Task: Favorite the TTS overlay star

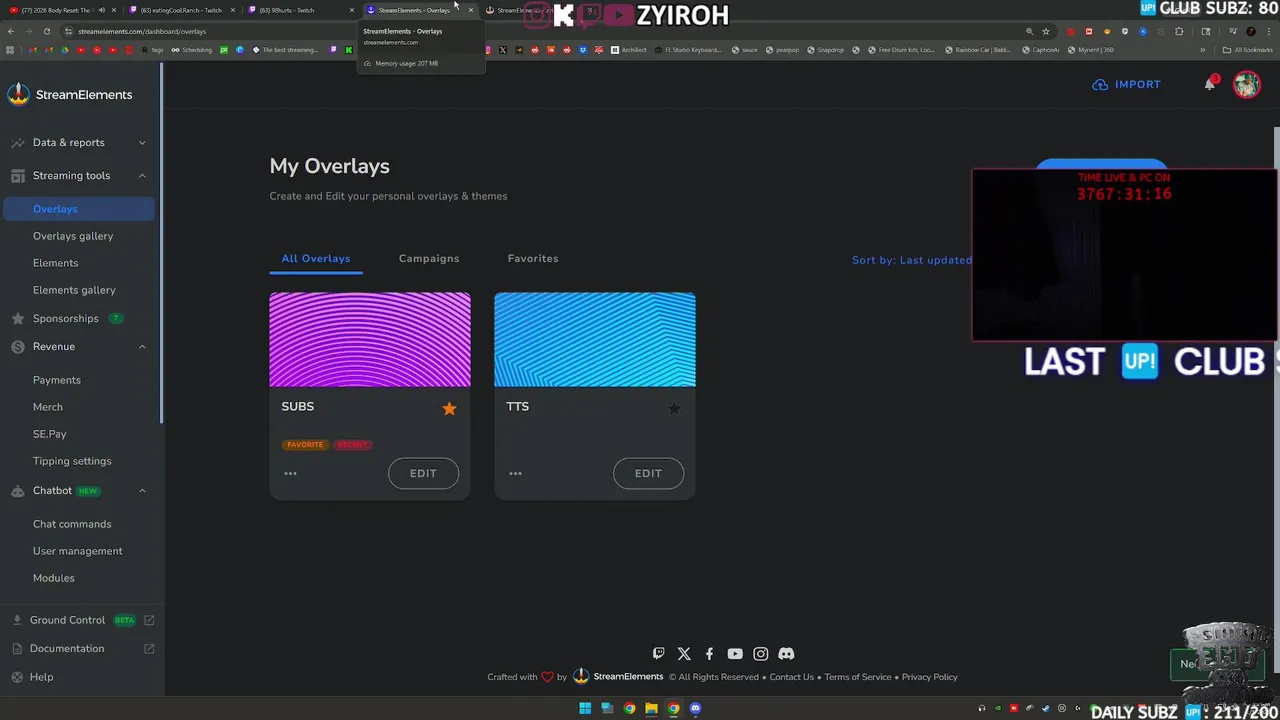Action: point(674,408)
